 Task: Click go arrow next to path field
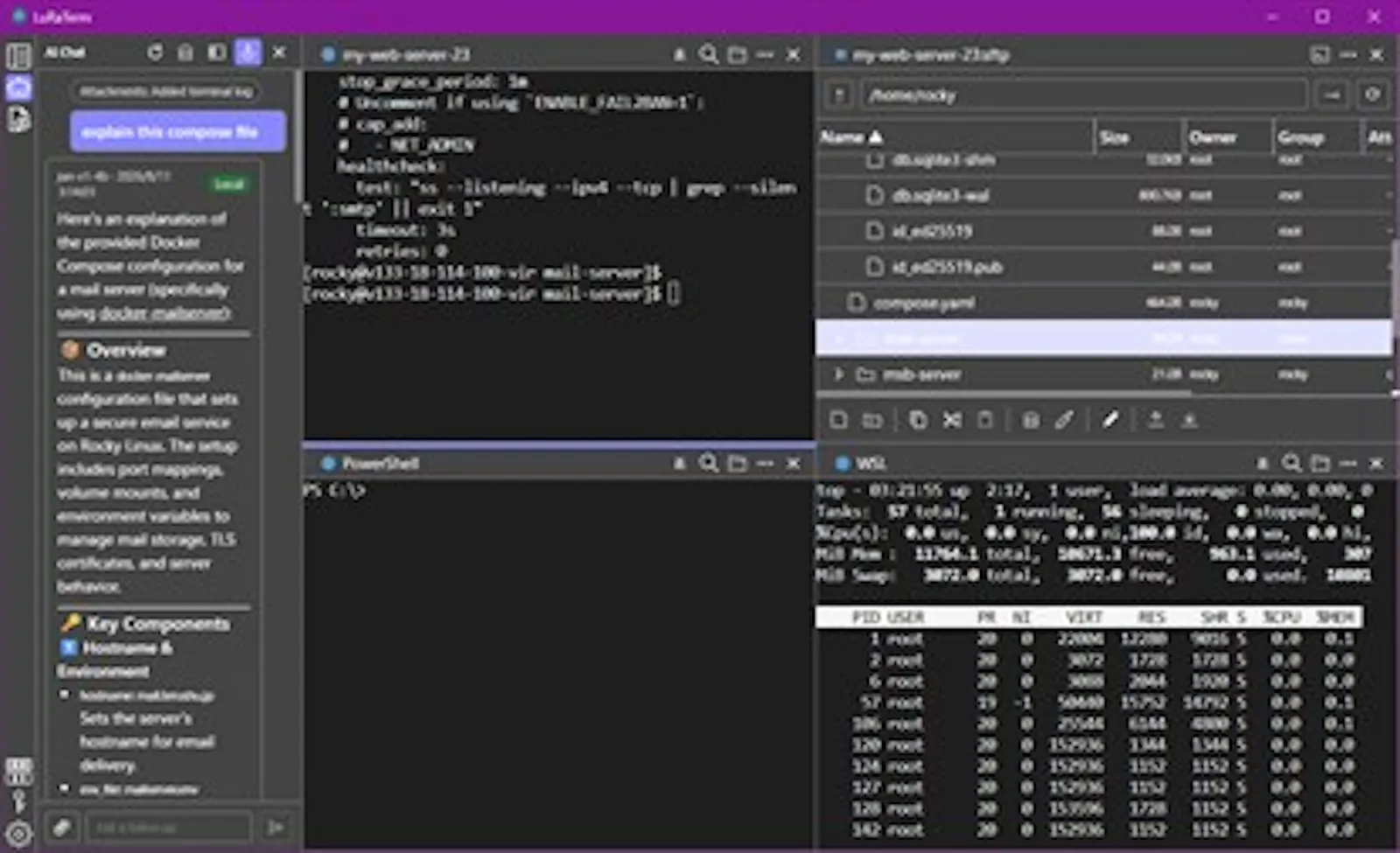point(1333,94)
